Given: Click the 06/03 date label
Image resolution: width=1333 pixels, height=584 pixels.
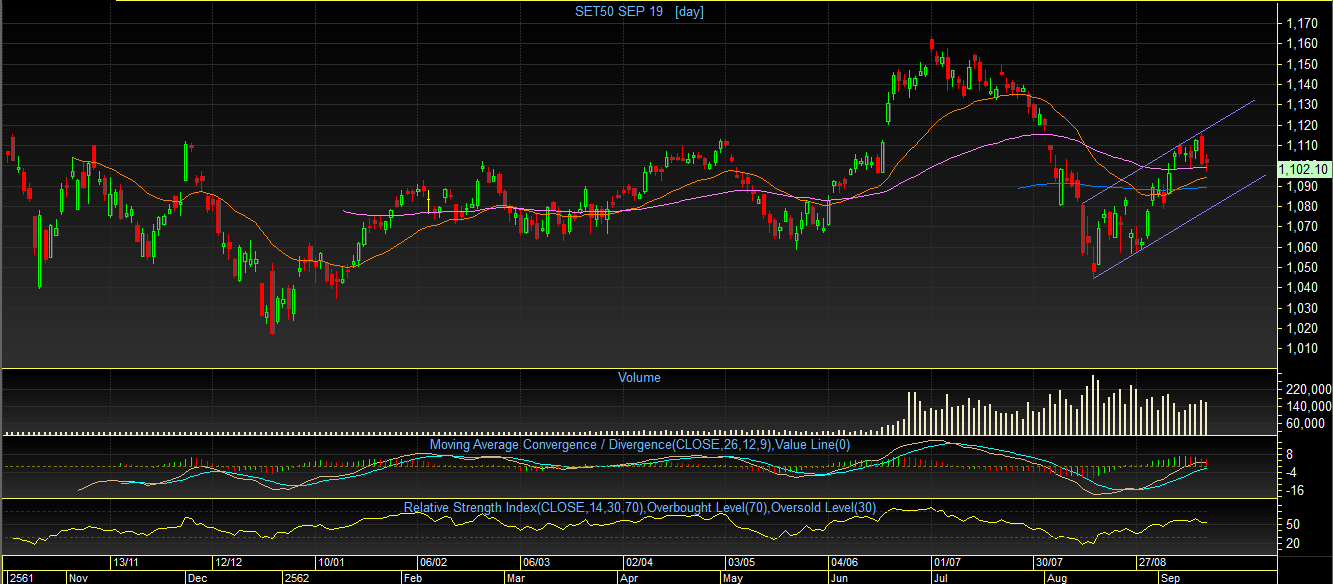Looking at the screenshot, I should (537, 563).
